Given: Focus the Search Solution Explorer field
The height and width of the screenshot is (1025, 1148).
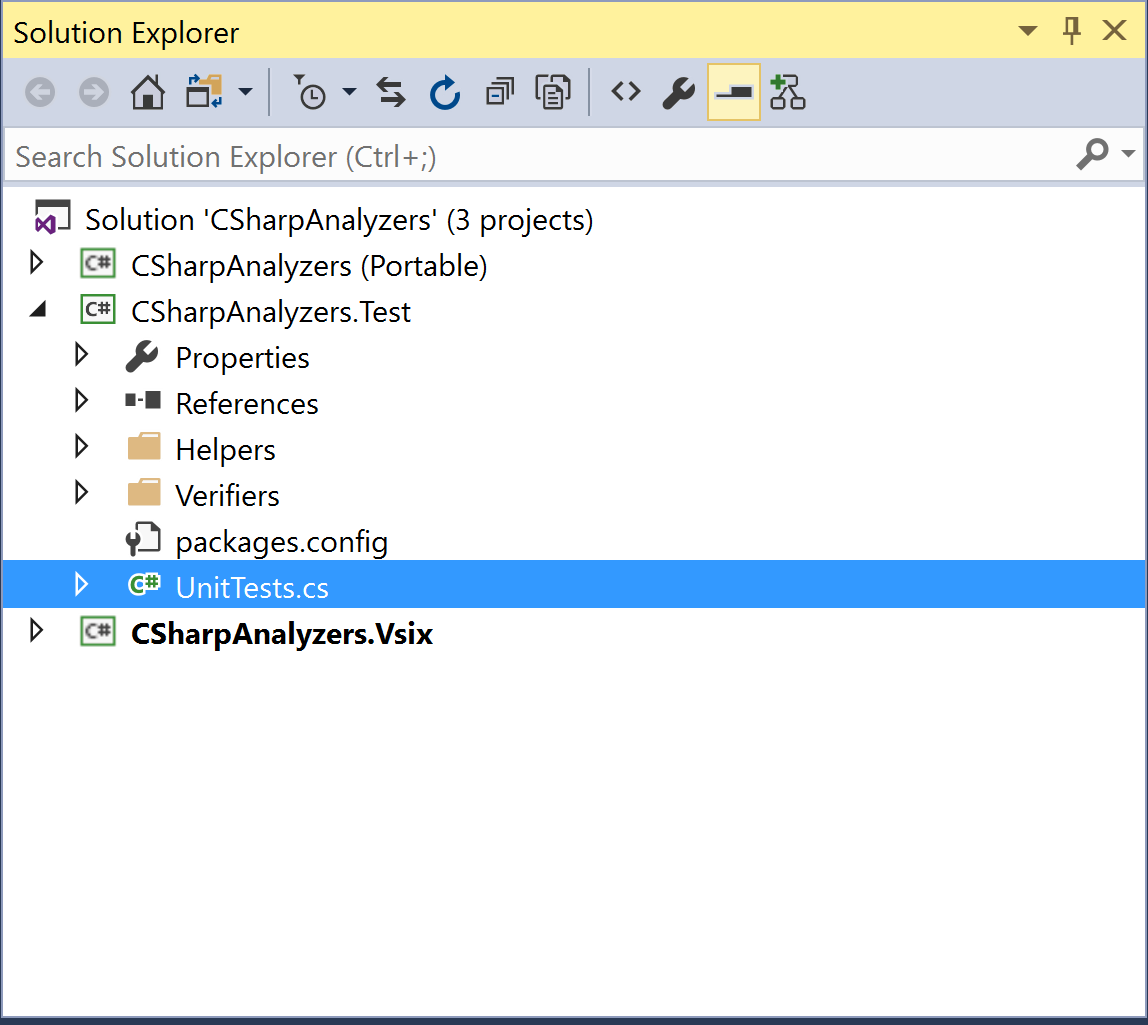Looking at the screenshot, I should click(x=538, y=156).
